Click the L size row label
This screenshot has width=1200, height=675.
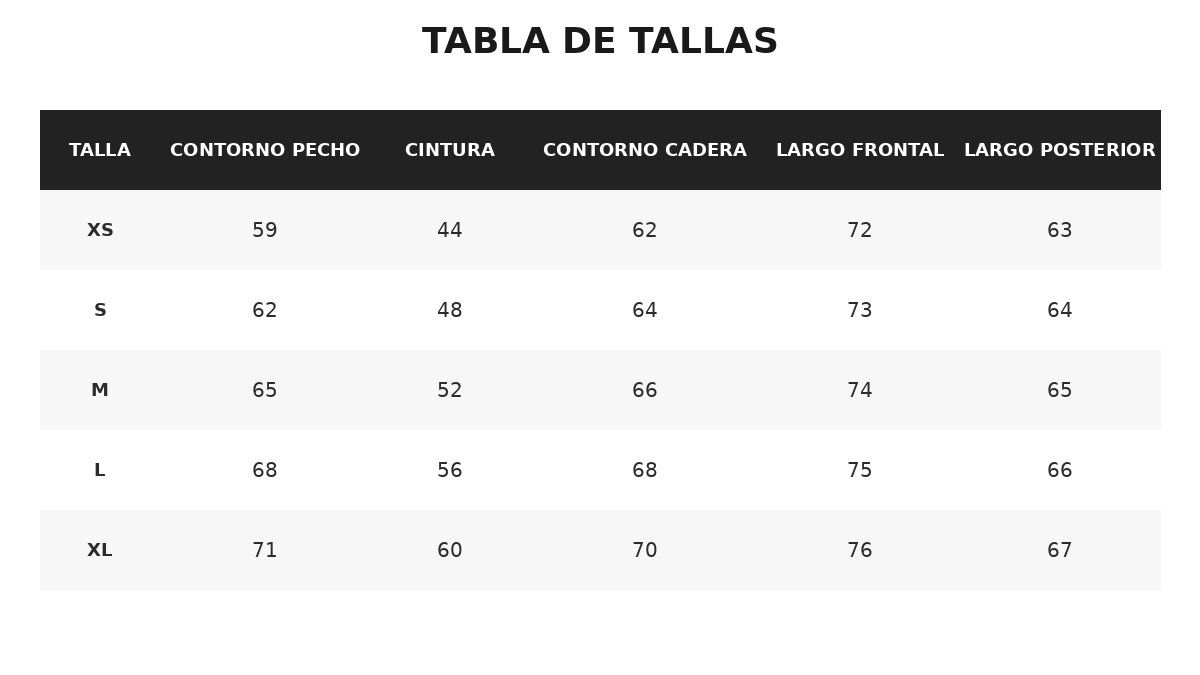point(100,471)
